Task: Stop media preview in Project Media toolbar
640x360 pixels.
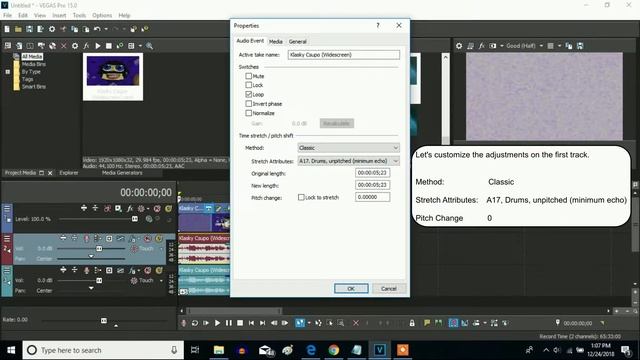Action: point(109,46)
